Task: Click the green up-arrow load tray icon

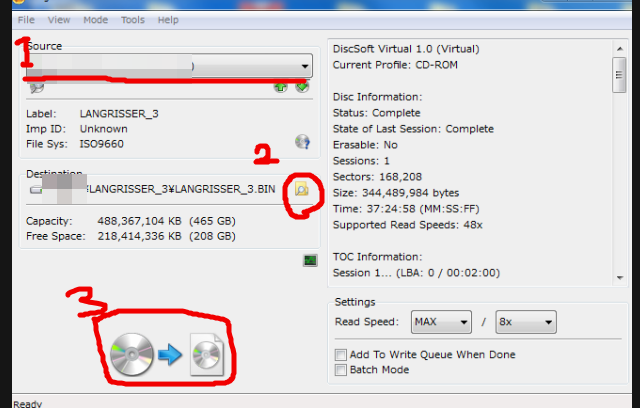Action: [x=280, y=86]
